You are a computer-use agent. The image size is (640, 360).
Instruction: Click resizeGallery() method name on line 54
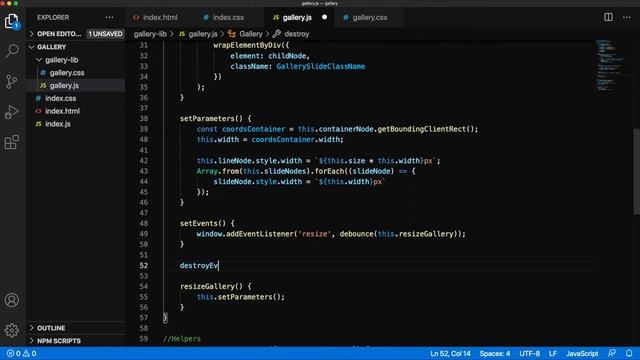pyautogui.click(x=211, y=286)
